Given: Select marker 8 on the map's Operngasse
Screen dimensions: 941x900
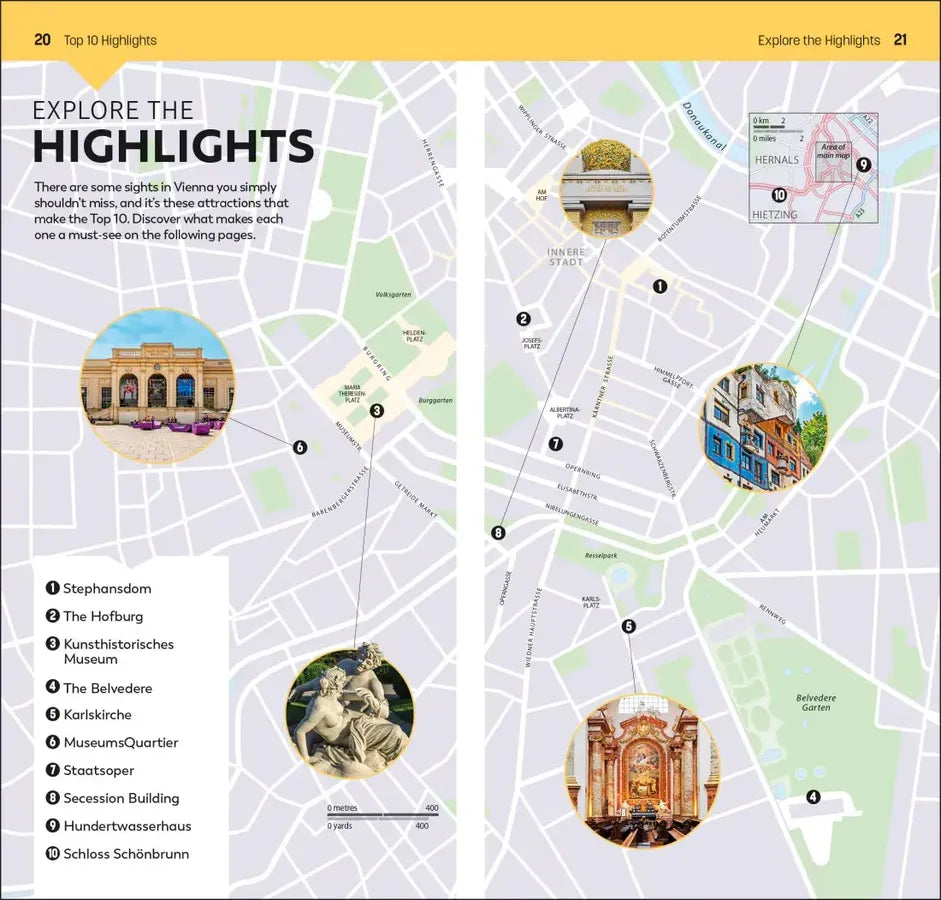Looking at the screenshot, I should (498, 533).
